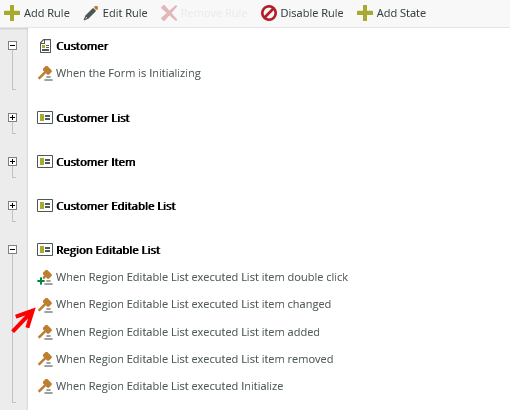Click the green plus Add Rule icon
Viewport: 510px width, 410px height.
point(12,13)
